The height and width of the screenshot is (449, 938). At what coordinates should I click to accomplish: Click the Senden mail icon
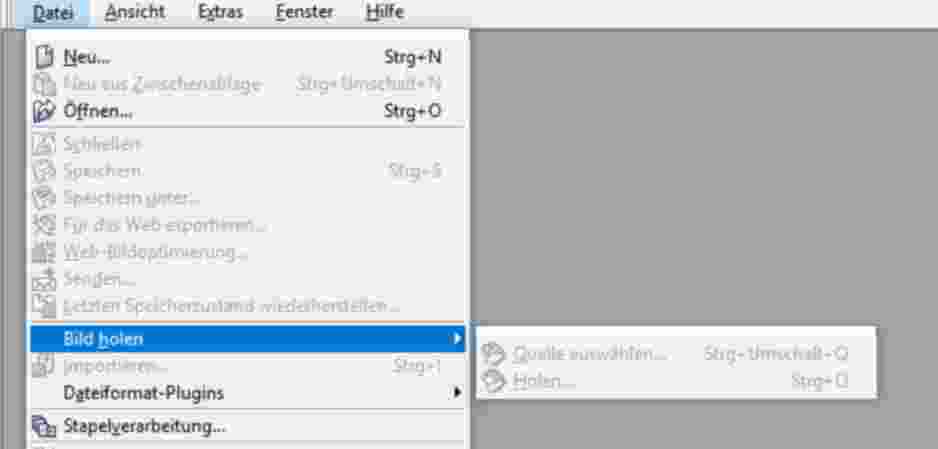[x=44, y=279]
